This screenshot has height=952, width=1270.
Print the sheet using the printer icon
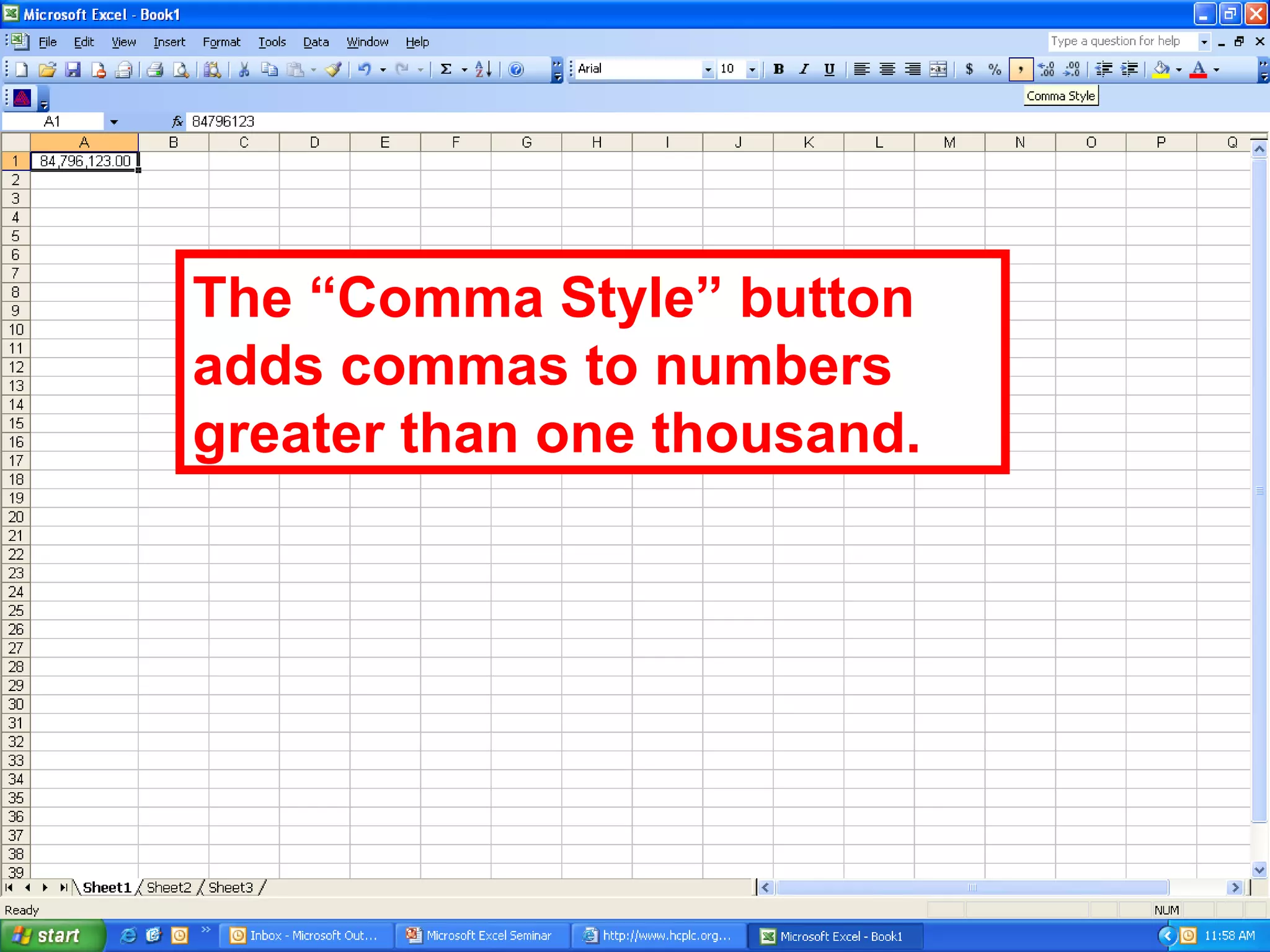[155, 69]
